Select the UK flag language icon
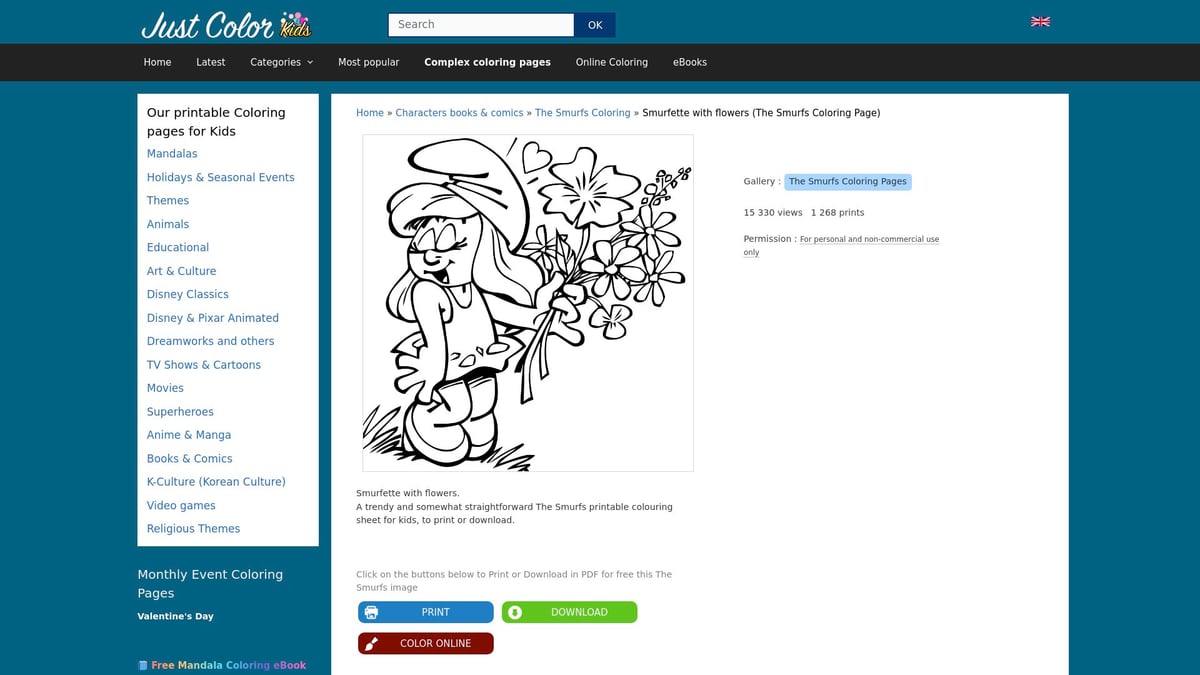The width and height of the screenshot is (1200, 675). [x=1040, y=21]
